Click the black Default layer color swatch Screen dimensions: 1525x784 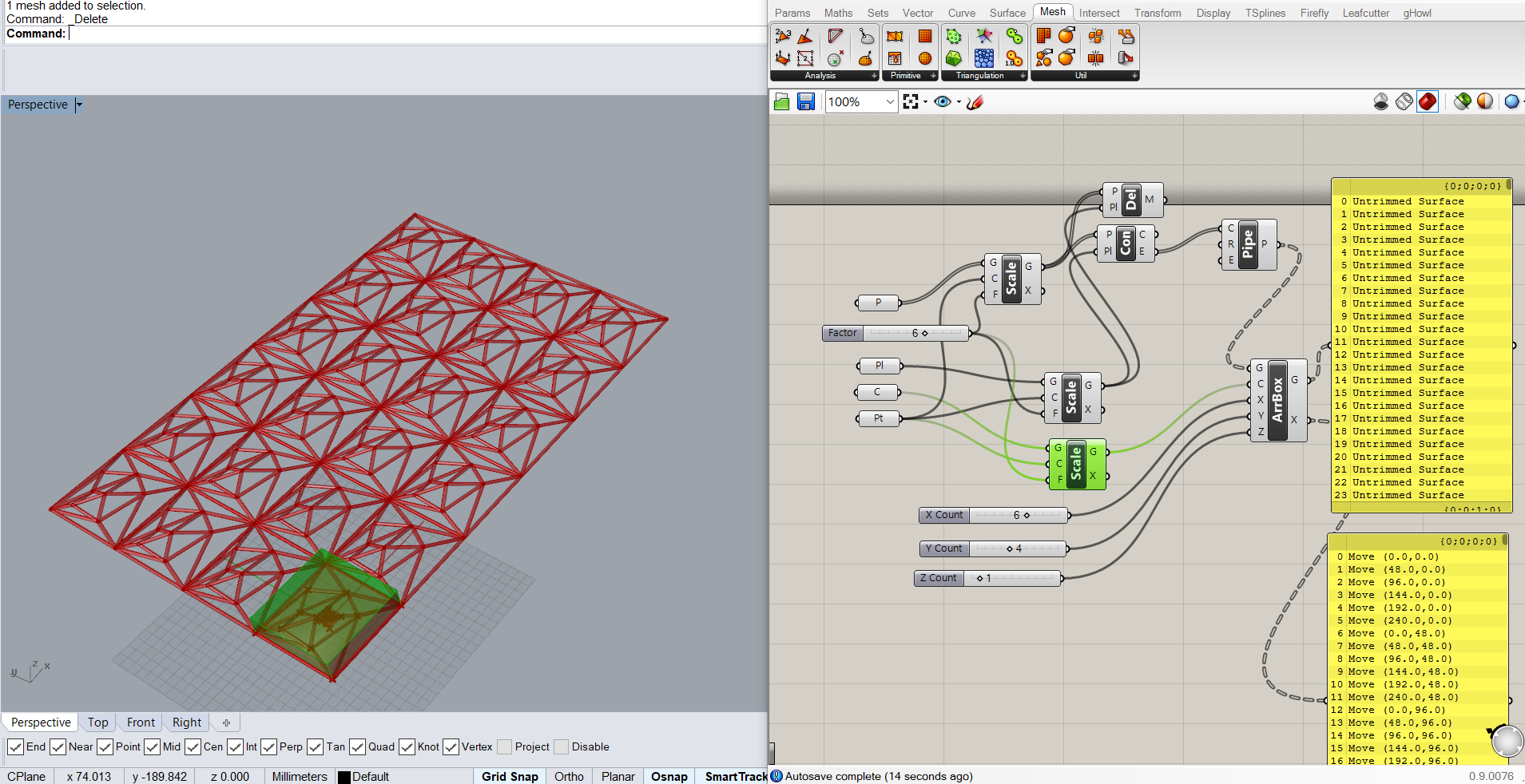[344, 778]
